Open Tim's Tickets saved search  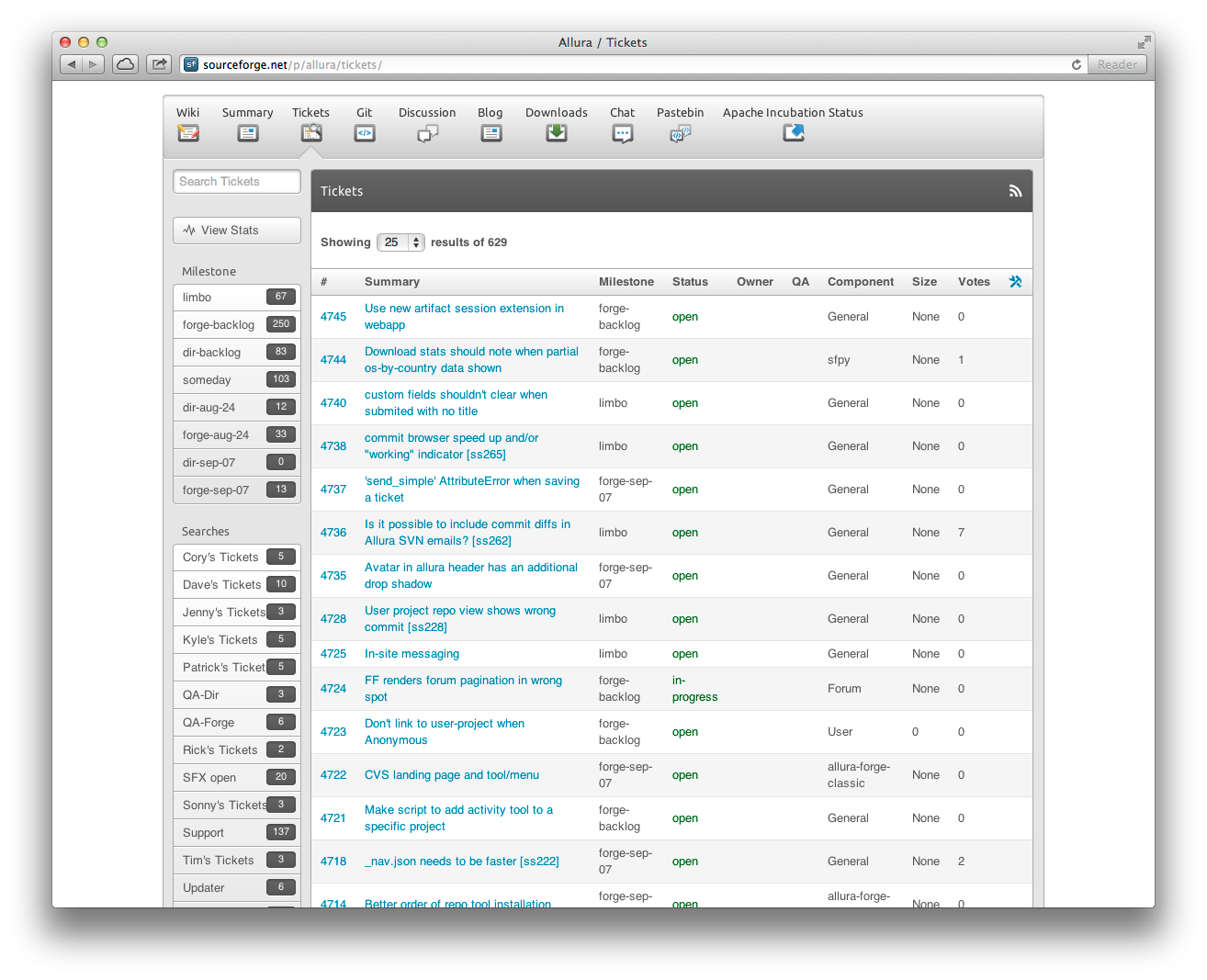[237, 861]
